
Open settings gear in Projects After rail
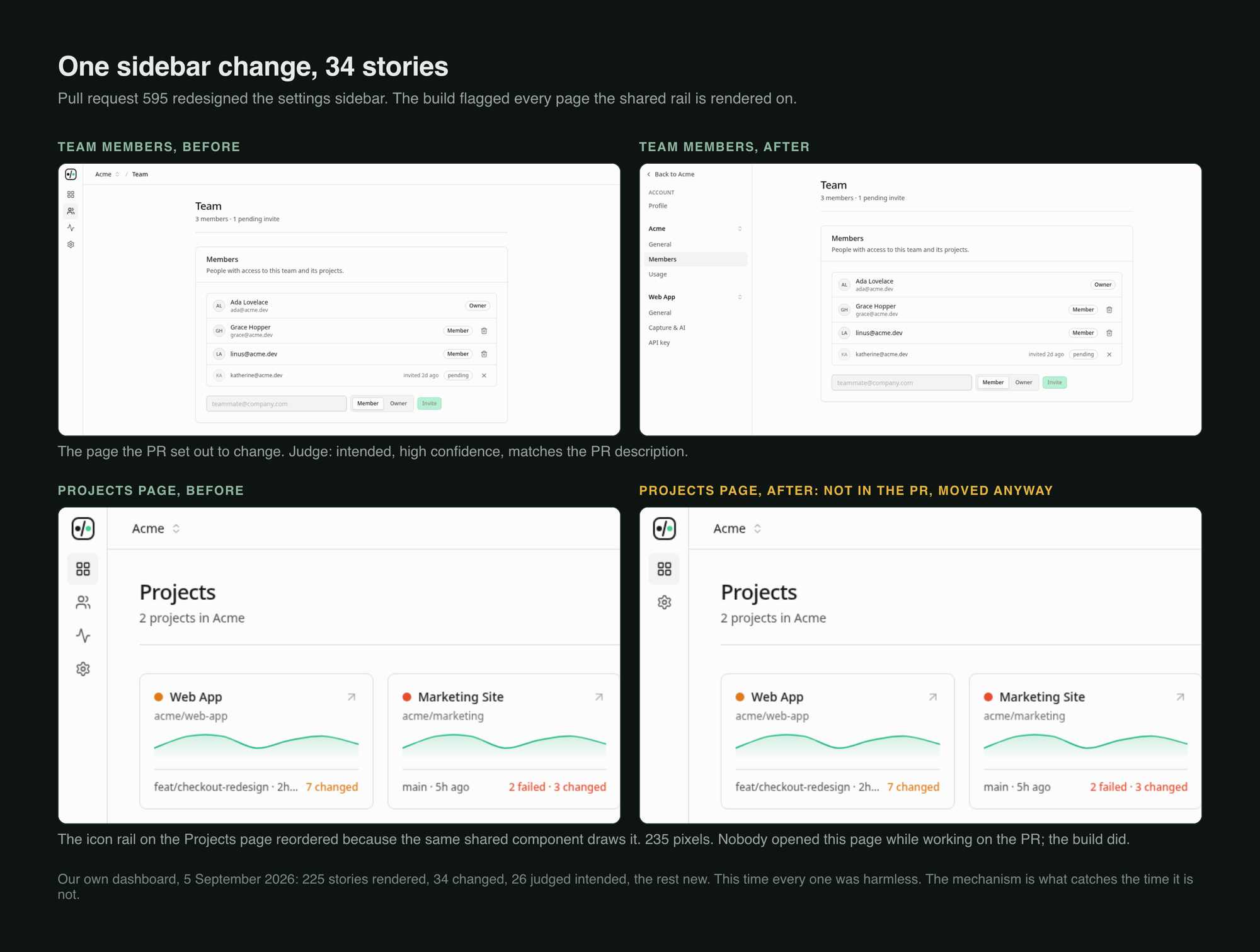pos(665,602)
